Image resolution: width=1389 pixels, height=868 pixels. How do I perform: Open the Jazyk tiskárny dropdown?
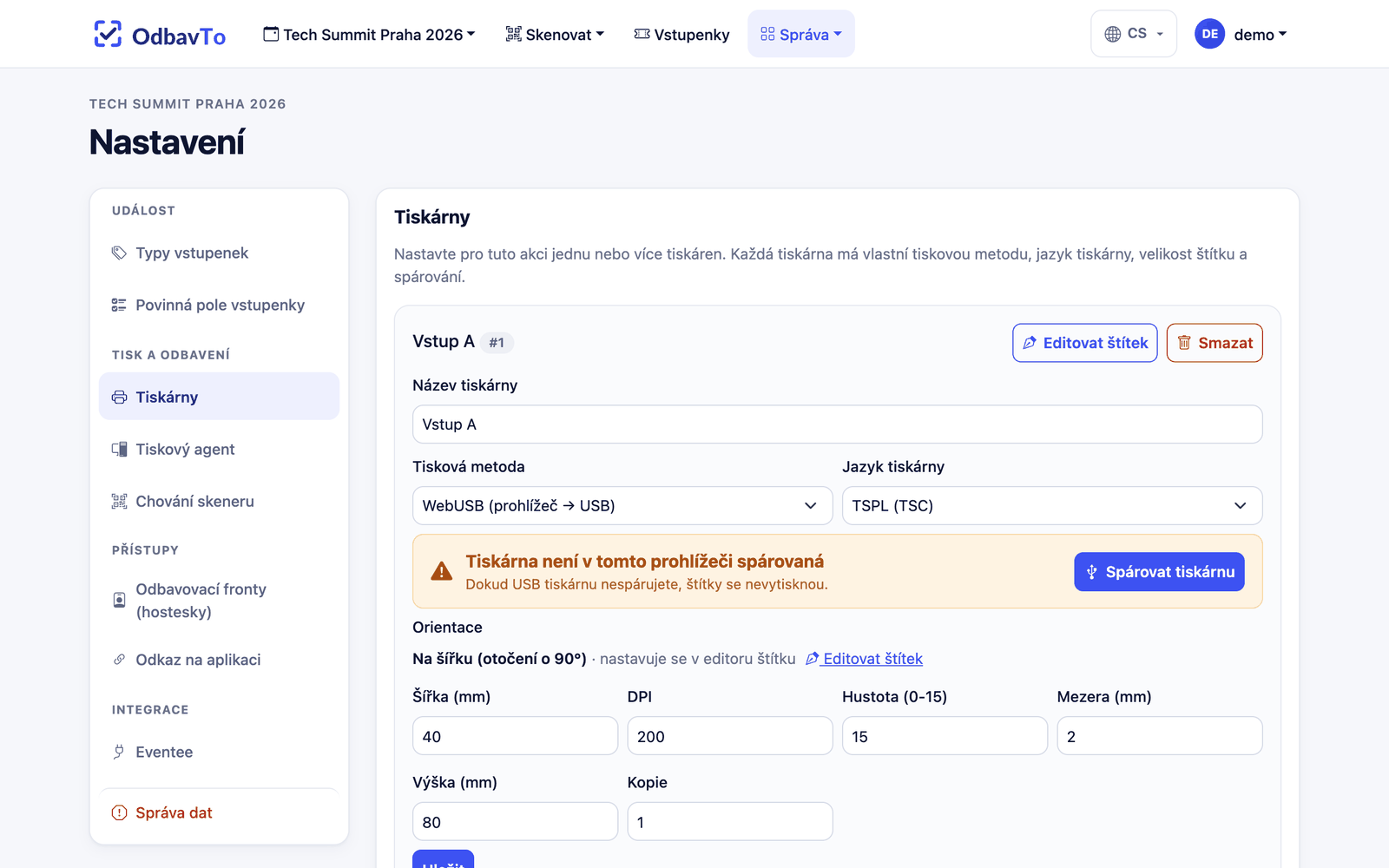[x=1052, y=505]
